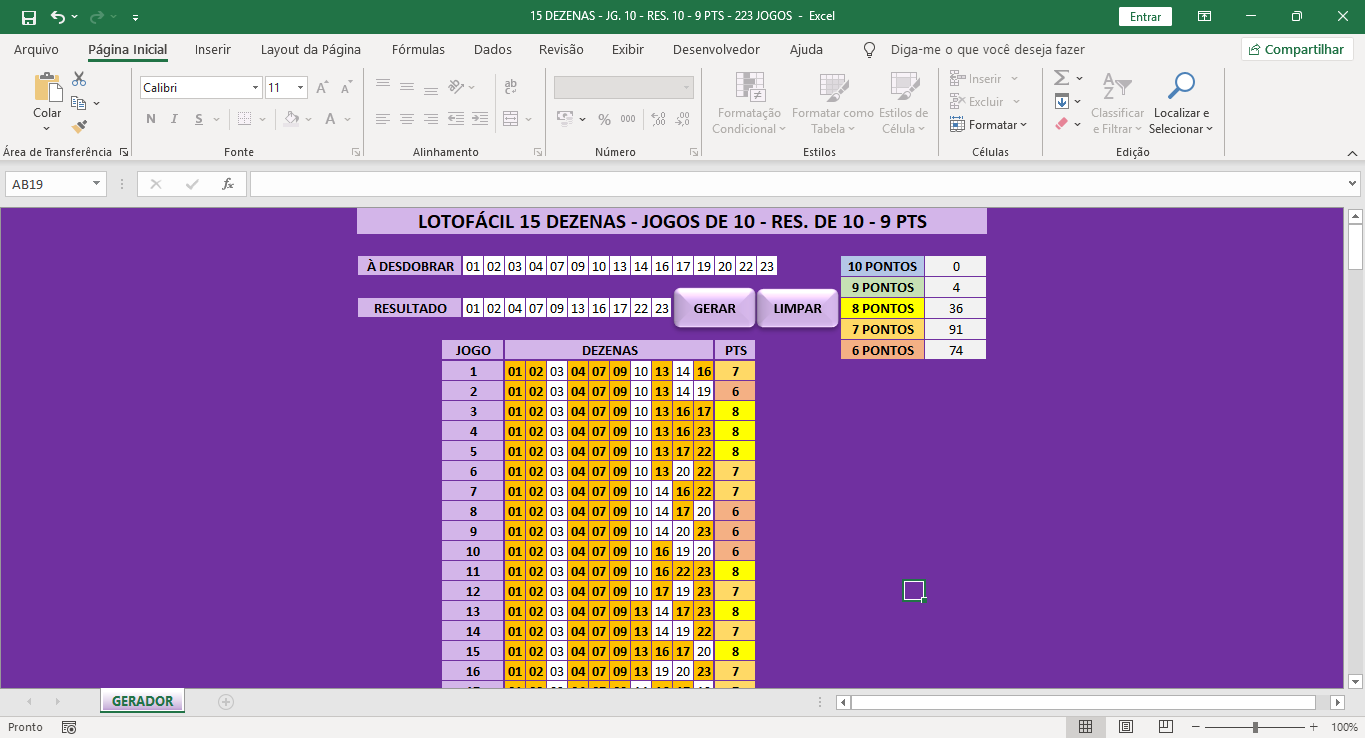Click the percent style icon
1365x738 pixels.
(x=604, y=119)
